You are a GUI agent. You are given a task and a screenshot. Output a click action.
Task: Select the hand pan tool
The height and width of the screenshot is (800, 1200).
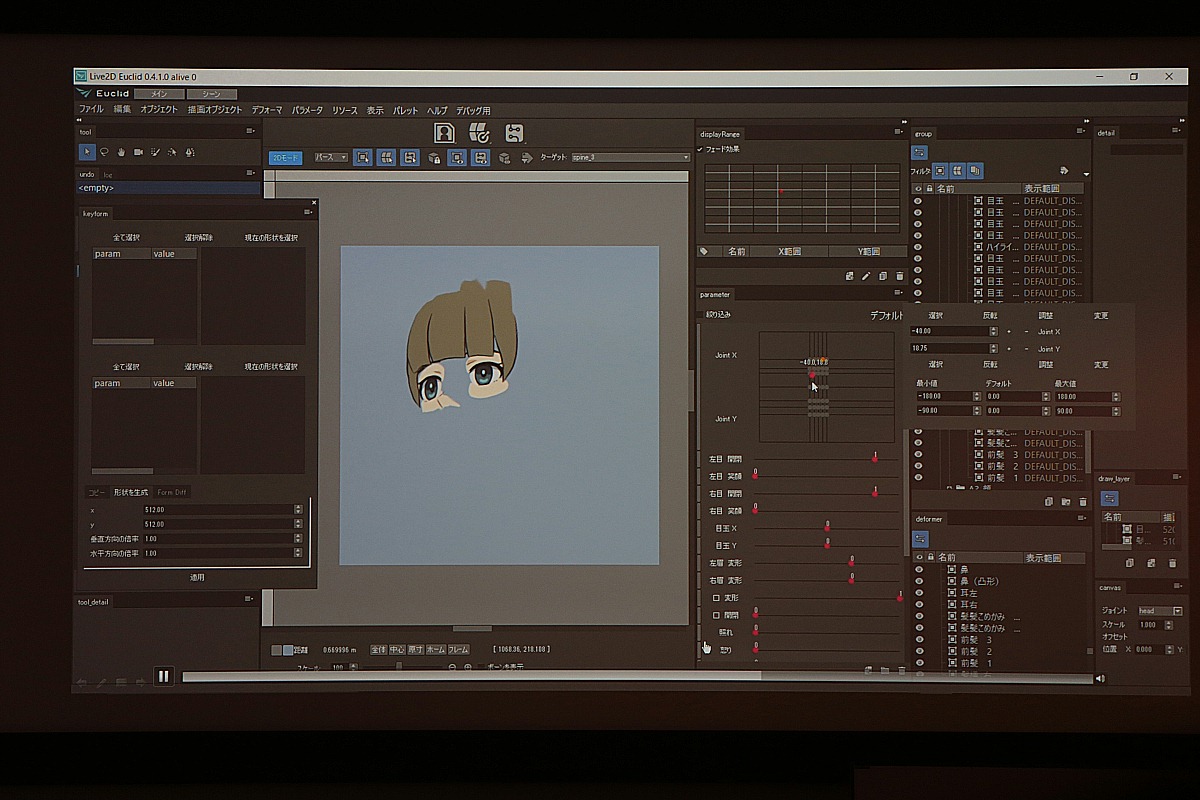coord(121,152)
